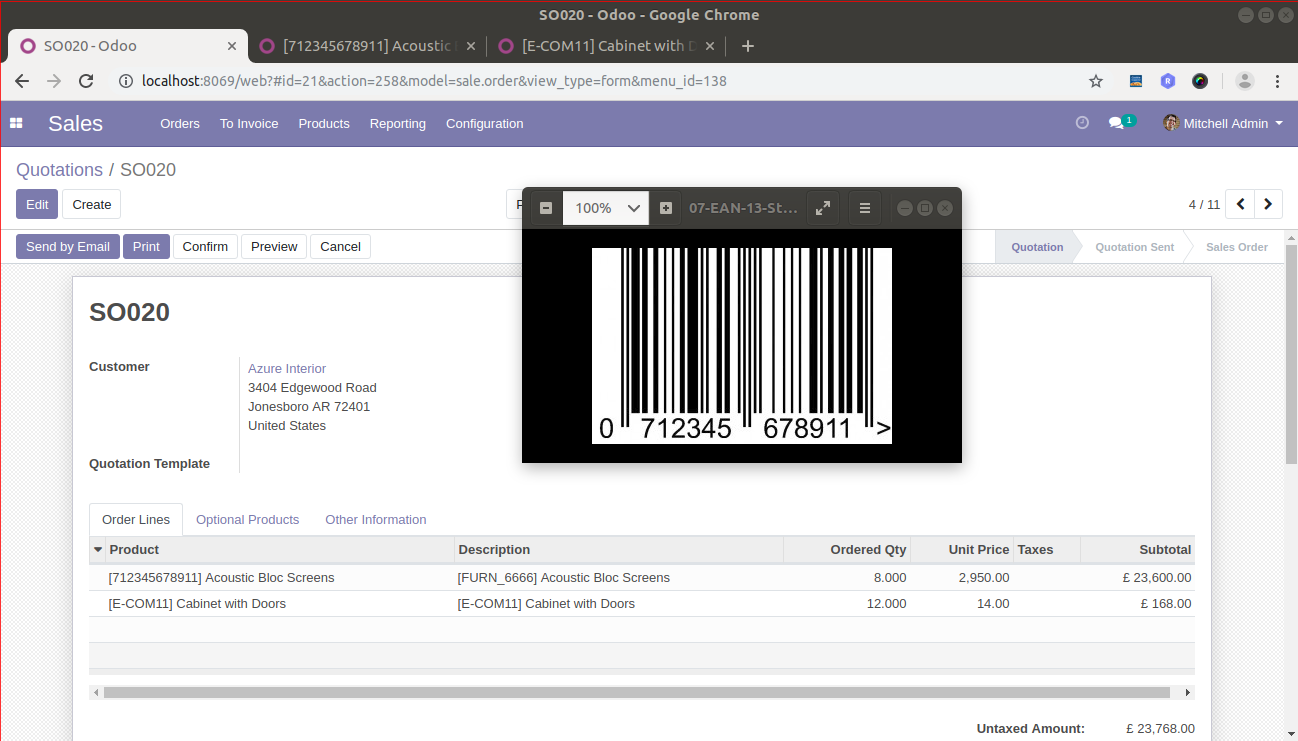Click the Sales app title
This screenshot has height=741, width=1298.
coord(75,123)
